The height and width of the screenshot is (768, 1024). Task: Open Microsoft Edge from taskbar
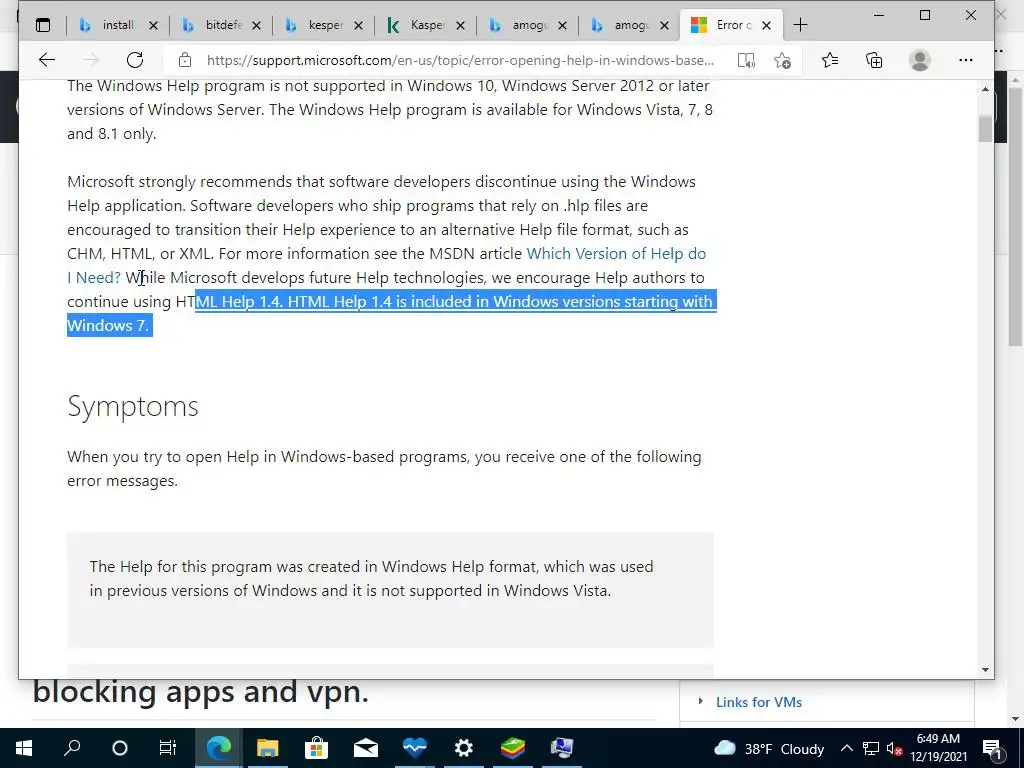(x=219, y=748)
